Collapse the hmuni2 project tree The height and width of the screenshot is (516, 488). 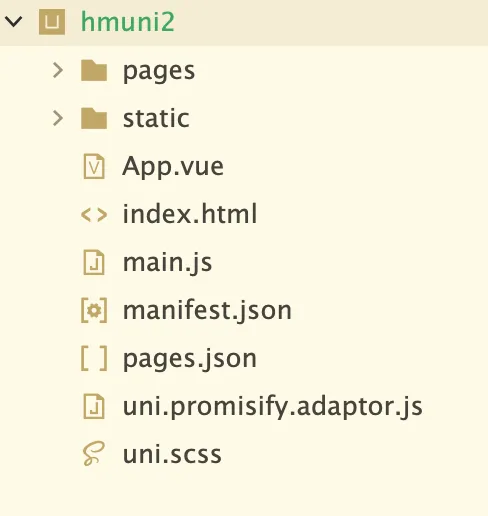(x=14, y=22)
